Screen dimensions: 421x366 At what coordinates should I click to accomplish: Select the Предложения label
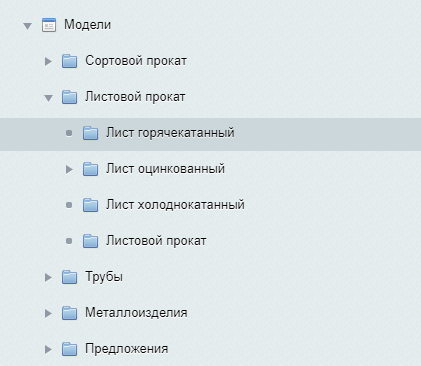pos(126,349)
